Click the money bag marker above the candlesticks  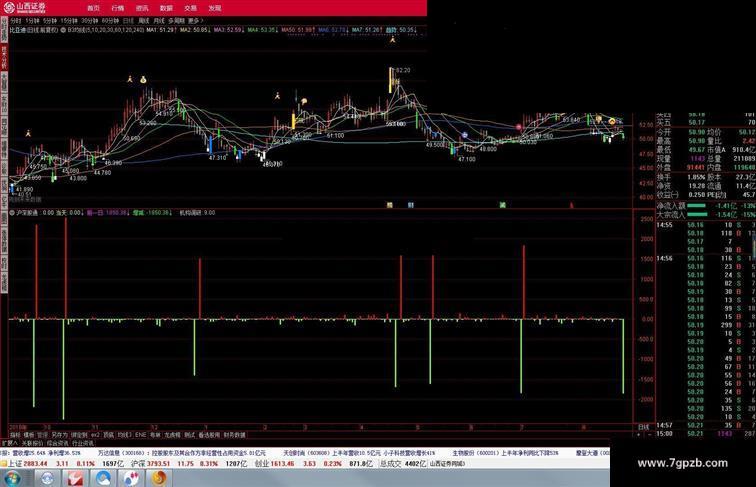[x=143, y=80]
